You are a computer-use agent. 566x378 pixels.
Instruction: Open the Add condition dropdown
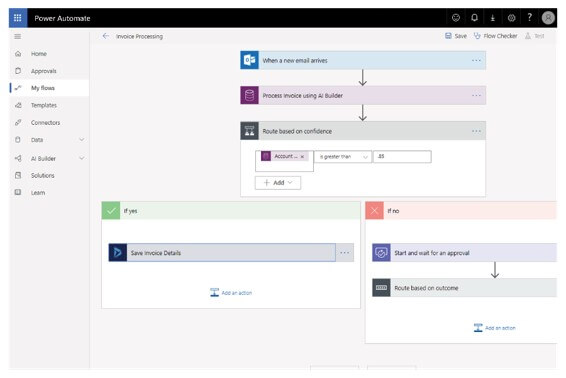click(278, 183)
